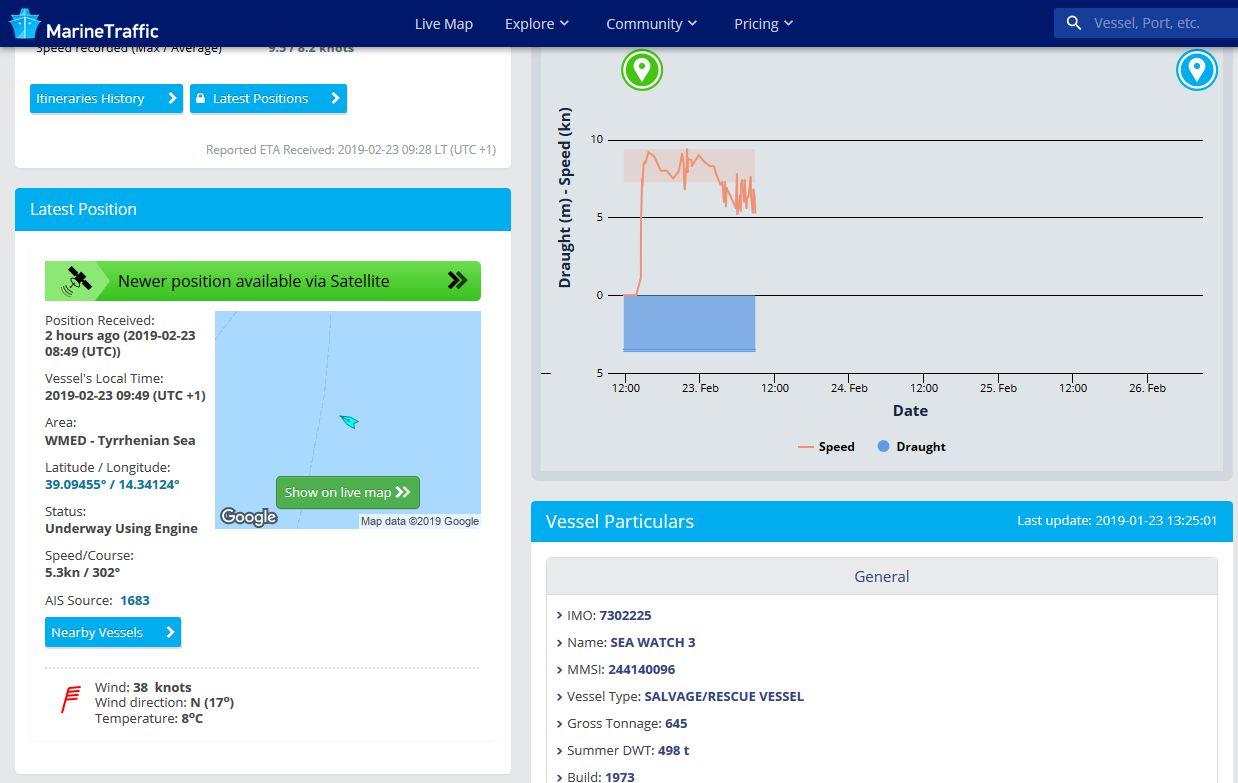Click the satellite icon in green banner
The height and width of the screenshot is (783, 1238).
tap(77, 281)
